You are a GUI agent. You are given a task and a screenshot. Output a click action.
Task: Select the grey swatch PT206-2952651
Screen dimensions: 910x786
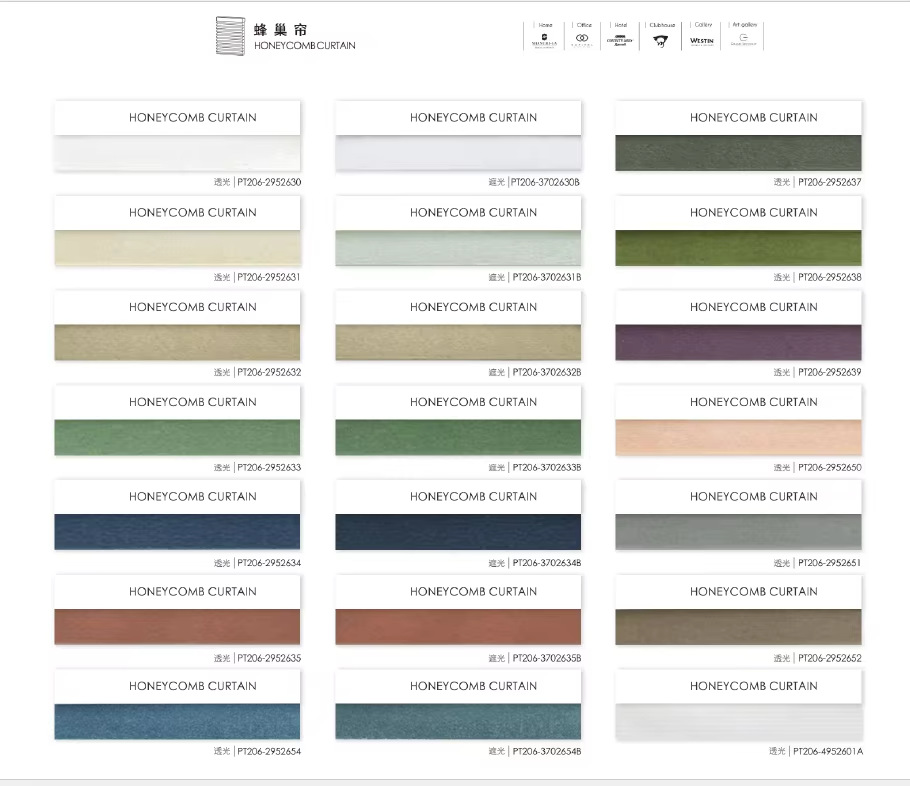click(x=738, y=531)
